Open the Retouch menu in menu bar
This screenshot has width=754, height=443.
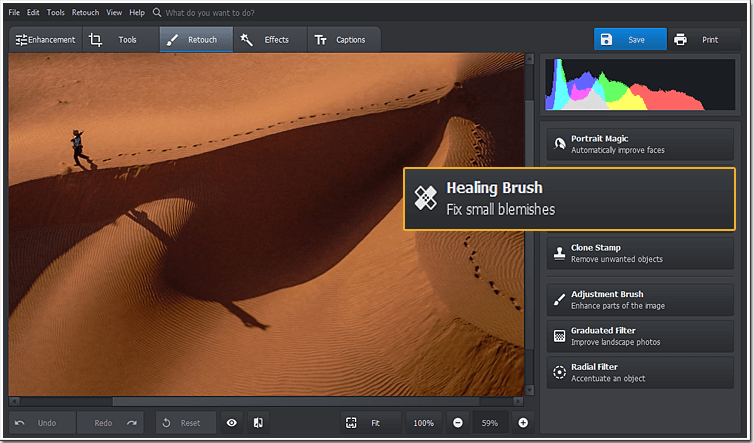pos(85,13)
